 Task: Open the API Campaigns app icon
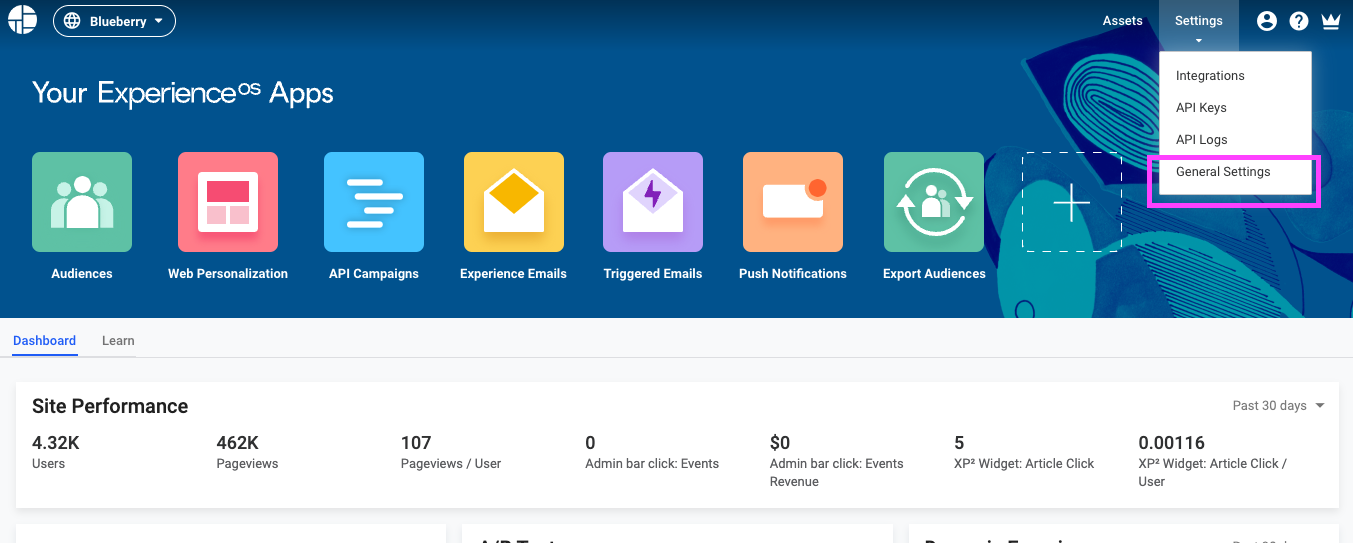pyautogui.click(x=374, y=202)
